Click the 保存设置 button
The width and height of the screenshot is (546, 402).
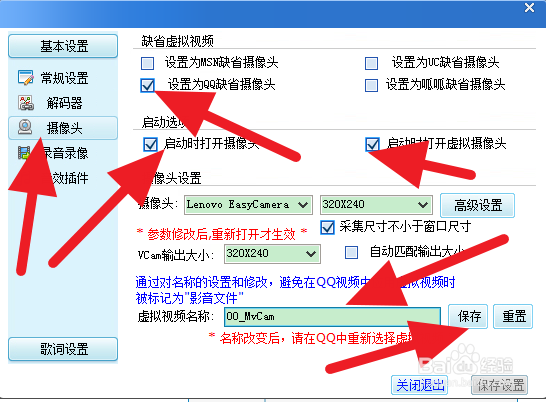point(500,385)
